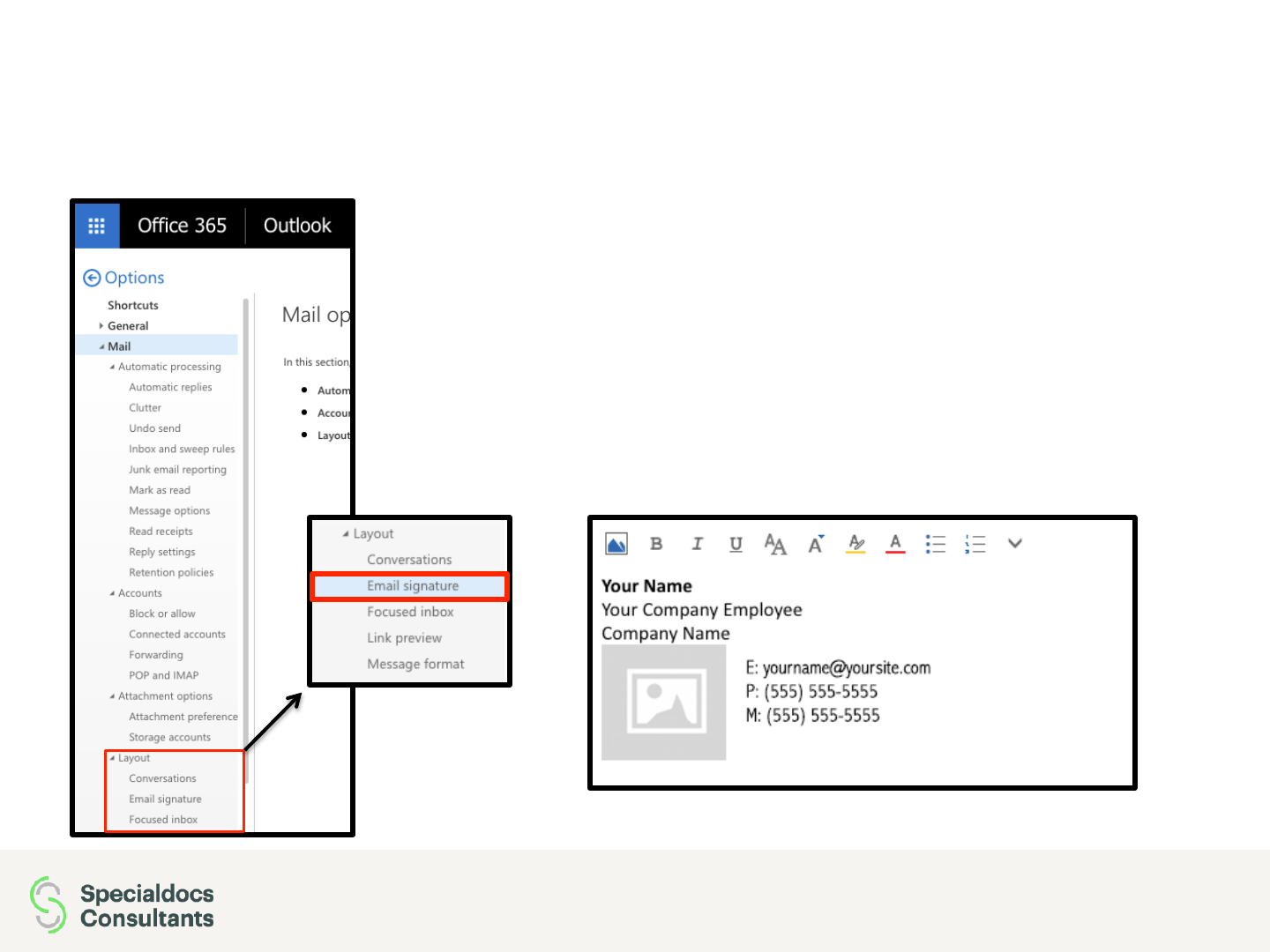The image size is (1270, 952).
Task: Open Undo send settings
Action: (154, 428)
